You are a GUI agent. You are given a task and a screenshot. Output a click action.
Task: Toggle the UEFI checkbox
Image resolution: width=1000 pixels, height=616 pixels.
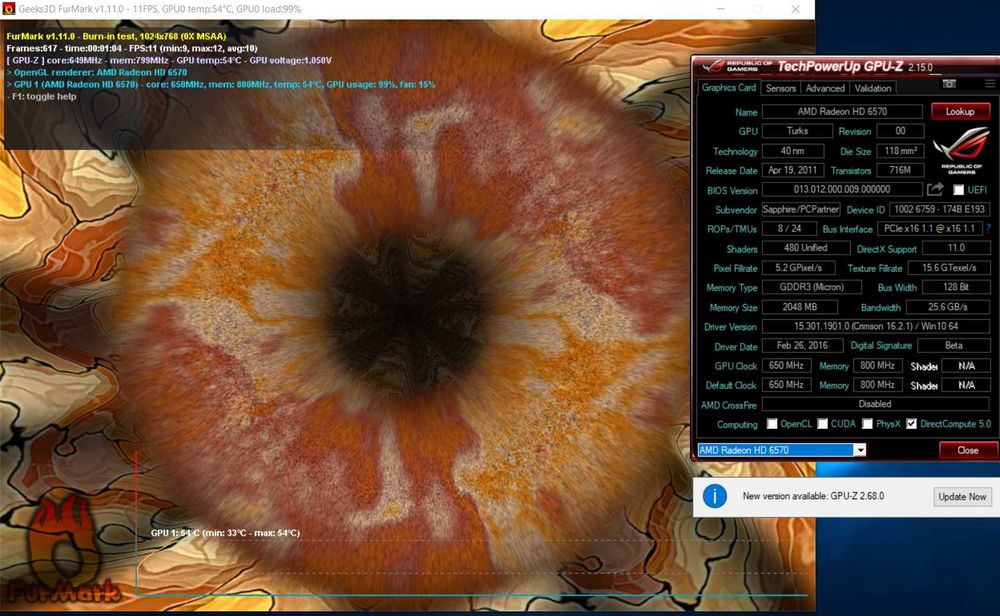pos(958,189)
